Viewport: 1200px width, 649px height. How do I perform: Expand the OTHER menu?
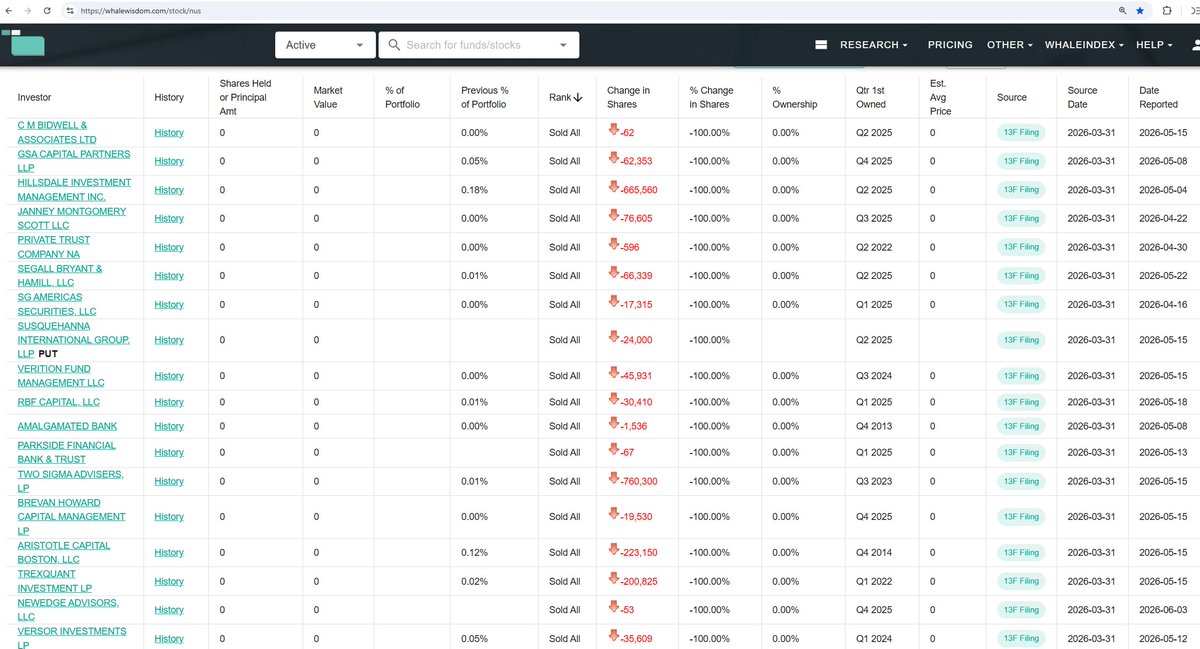coord(1010,45)
